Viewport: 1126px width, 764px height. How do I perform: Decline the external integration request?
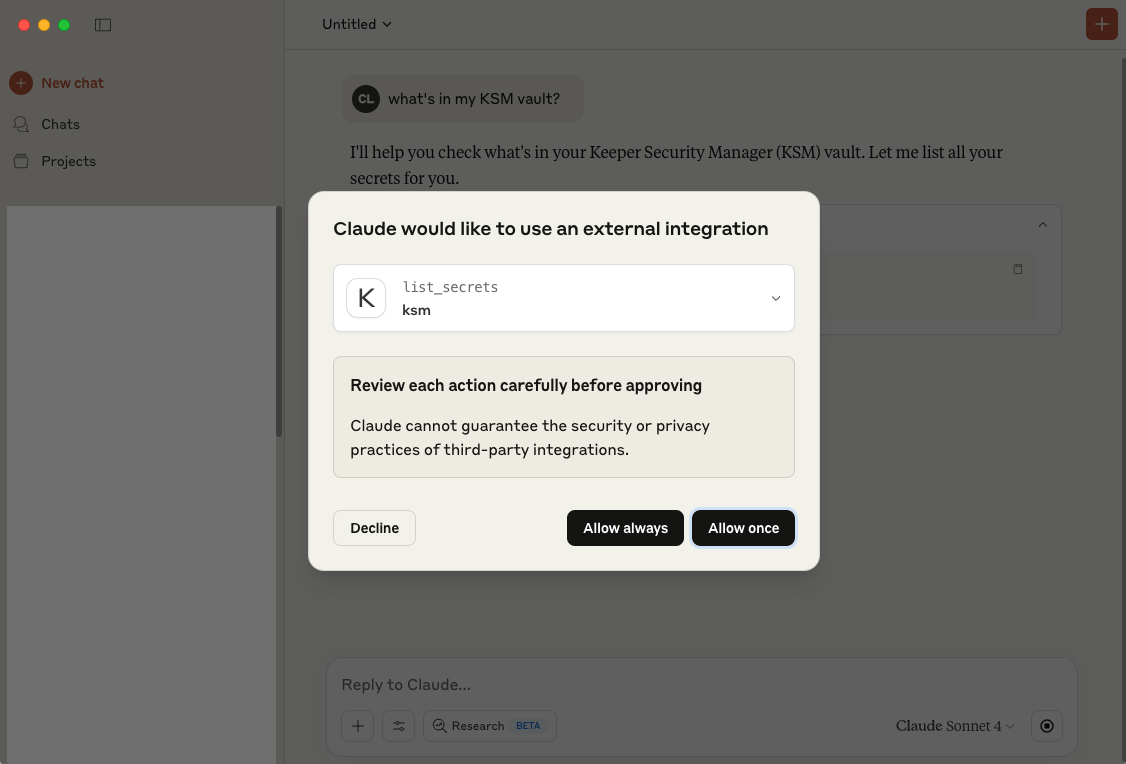pyautogui.click(x=374, y=528)
